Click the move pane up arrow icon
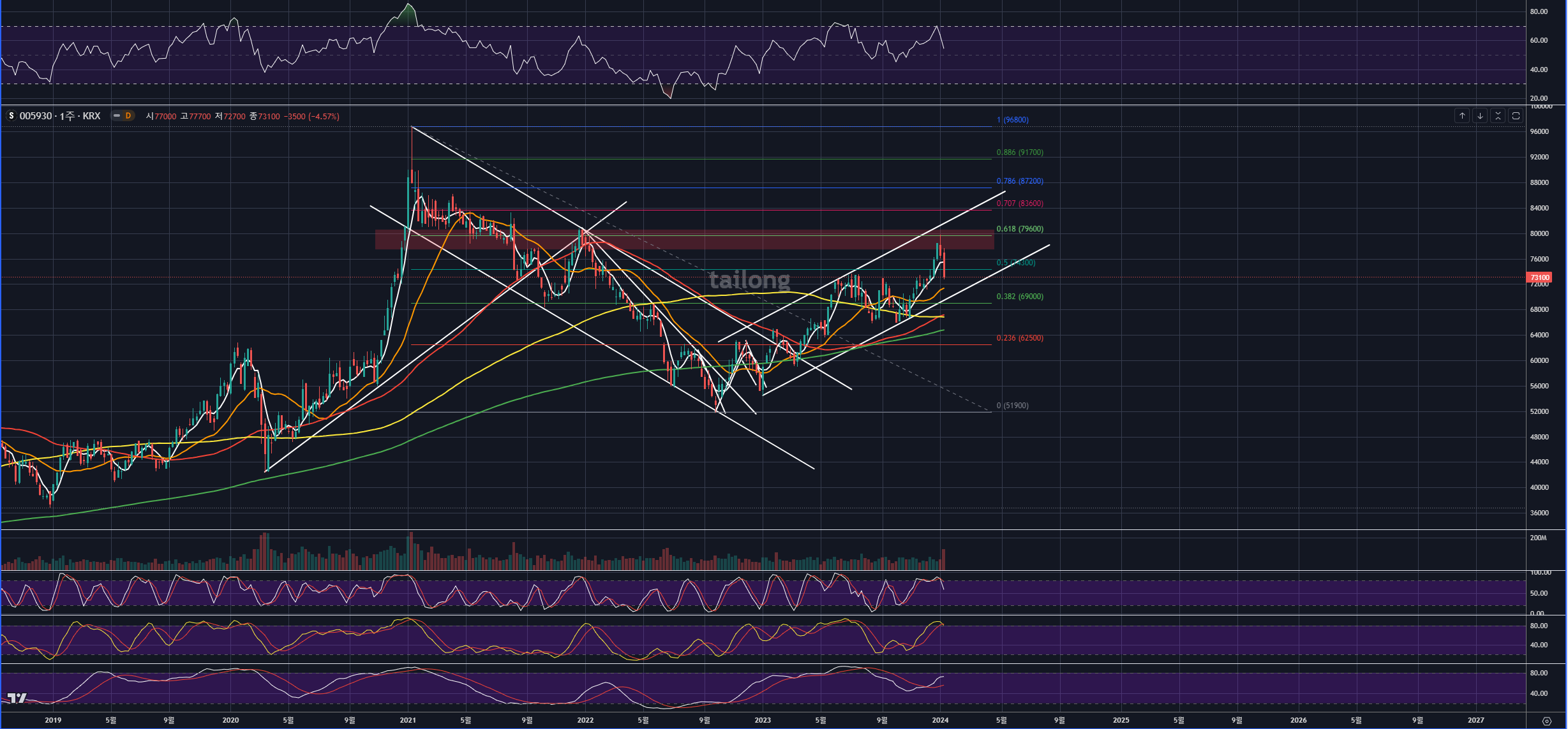The width and height of the screenshot is (1568, 729). (x=1462, y=115)
